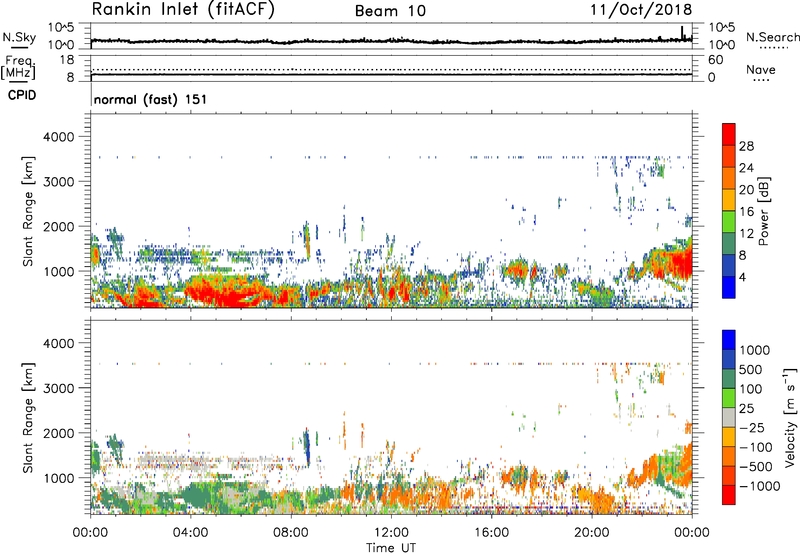Select the '25' label on Velocity colorbar
The width and height of the screenshot is (800, 554).
(x=746, y=409)
